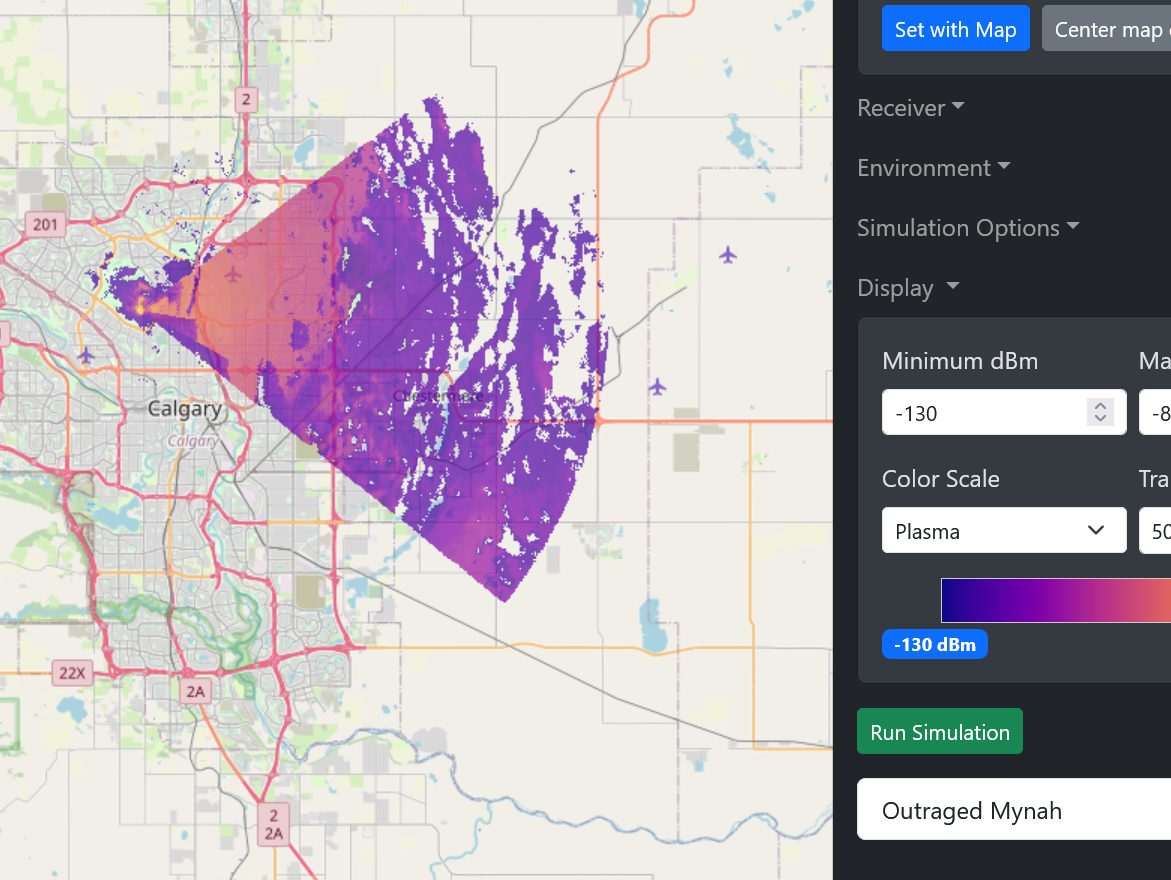This screenshot has height=880, width=1171.
Task: Increment Minimum dBm using the stepper up arrow
Action: [x=1100, y=406]
